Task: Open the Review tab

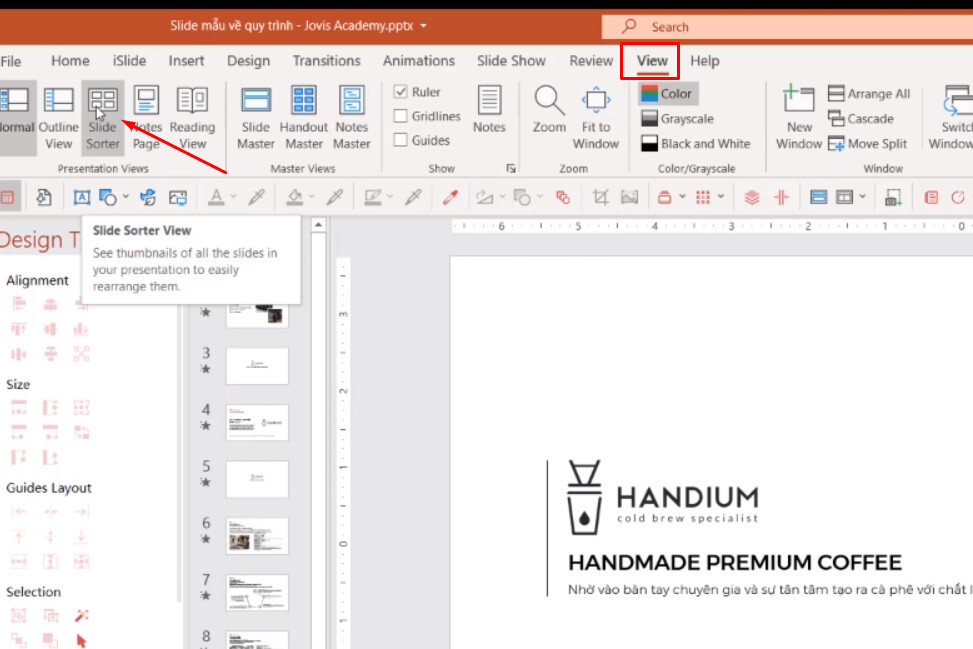Action: [591, 61]
